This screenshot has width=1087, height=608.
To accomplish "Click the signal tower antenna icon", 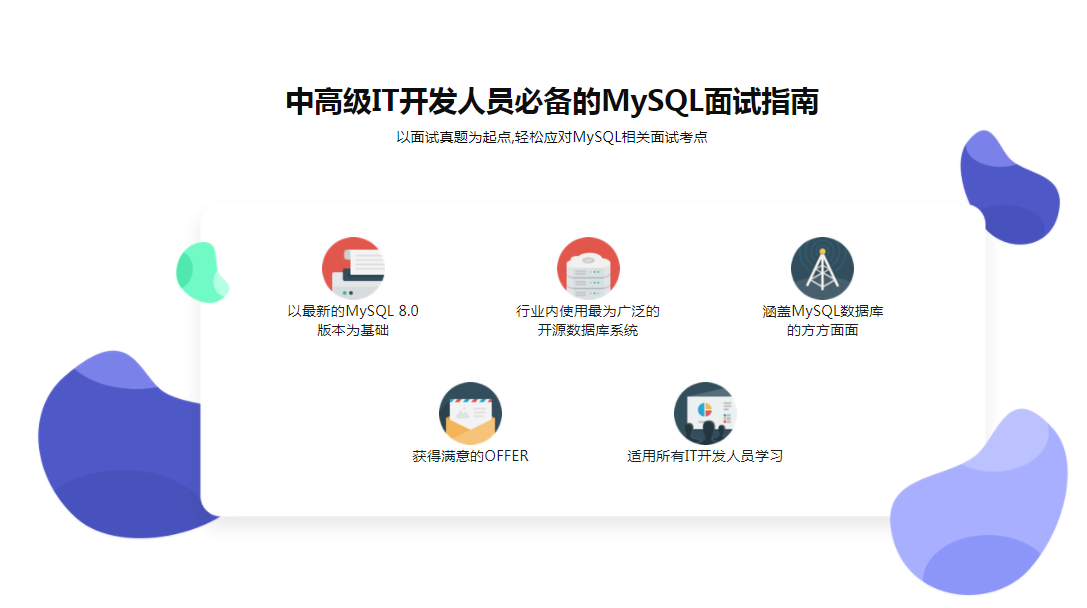I will (821, 267).
